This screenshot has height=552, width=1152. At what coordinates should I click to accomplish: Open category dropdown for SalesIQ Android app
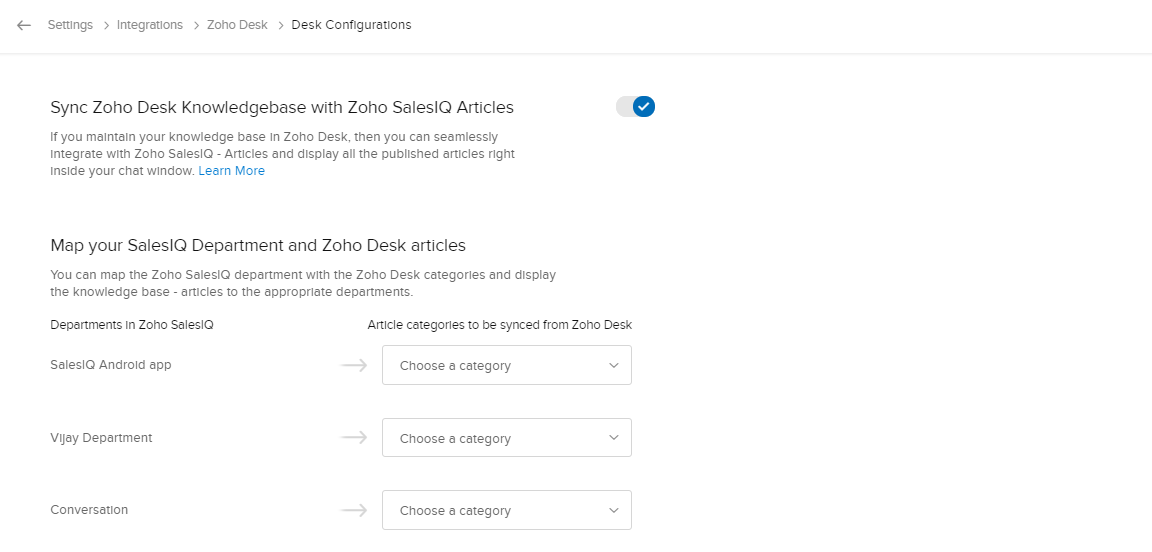tap(506, 365)
